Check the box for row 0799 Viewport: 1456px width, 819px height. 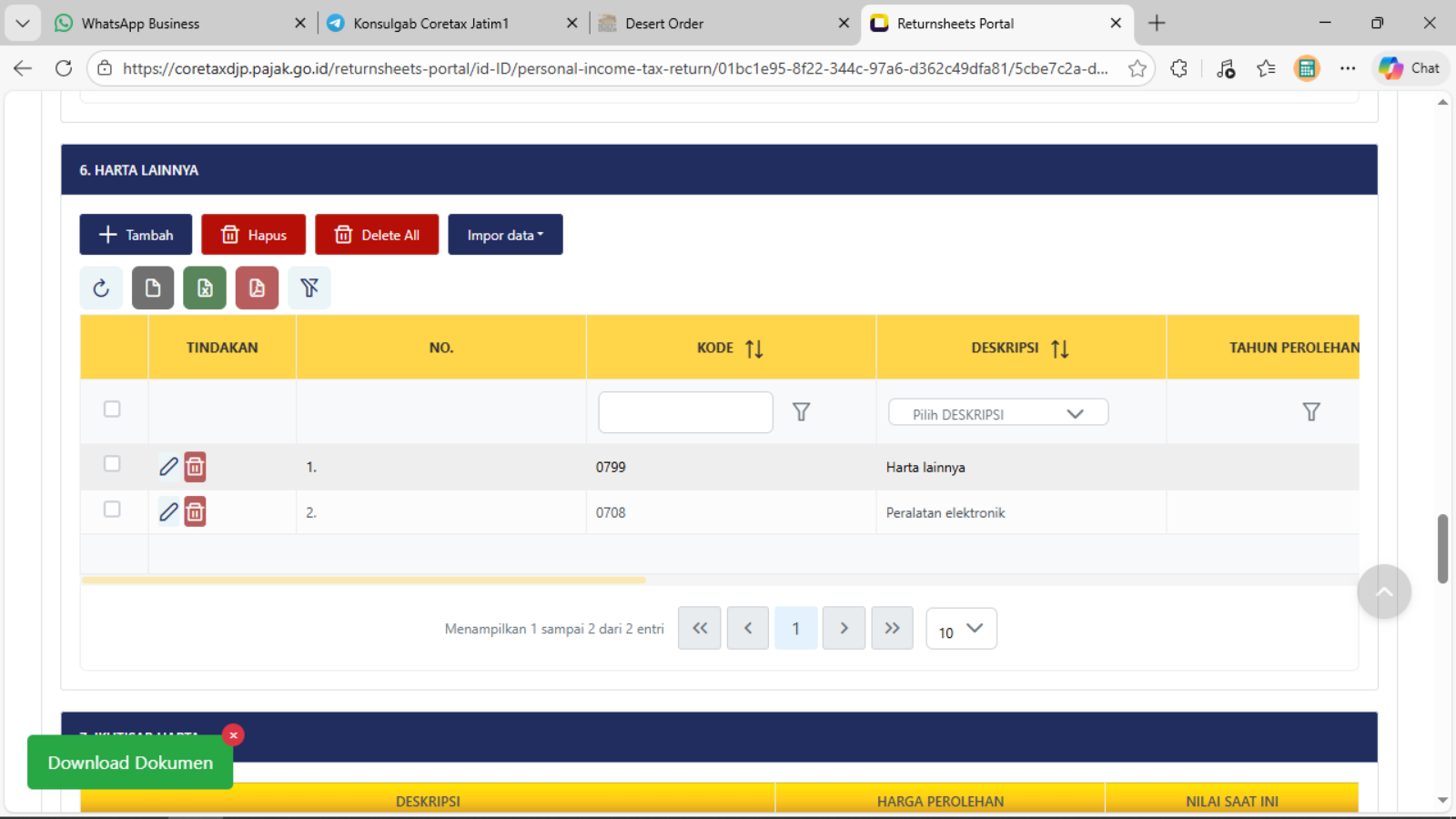pos(112,464)
